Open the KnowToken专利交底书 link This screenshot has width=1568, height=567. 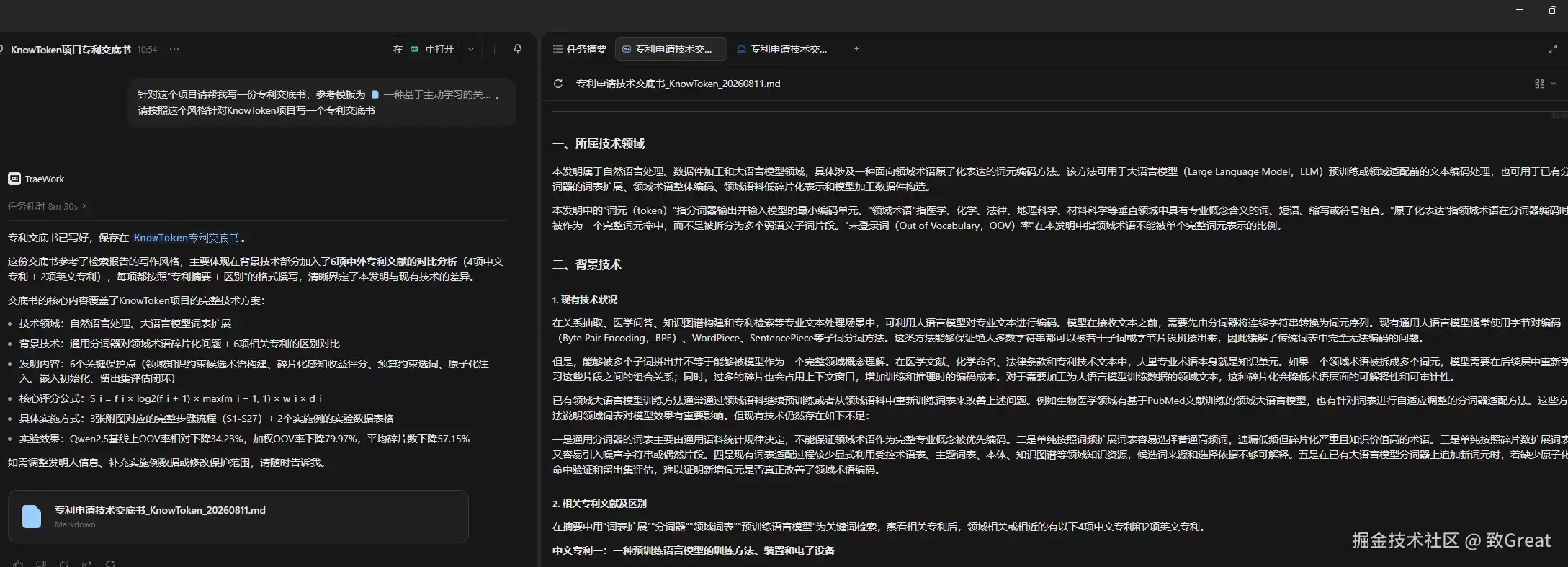187,238
